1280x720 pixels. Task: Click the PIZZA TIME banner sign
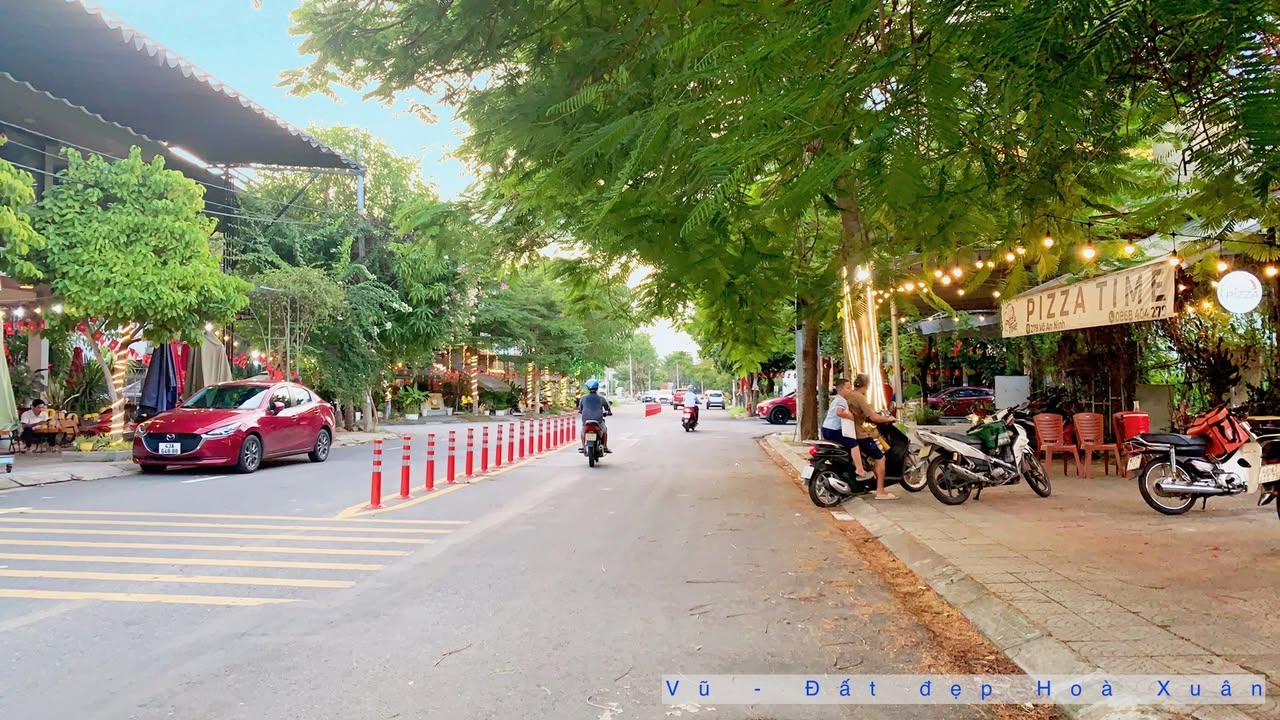pos(1088,297)
